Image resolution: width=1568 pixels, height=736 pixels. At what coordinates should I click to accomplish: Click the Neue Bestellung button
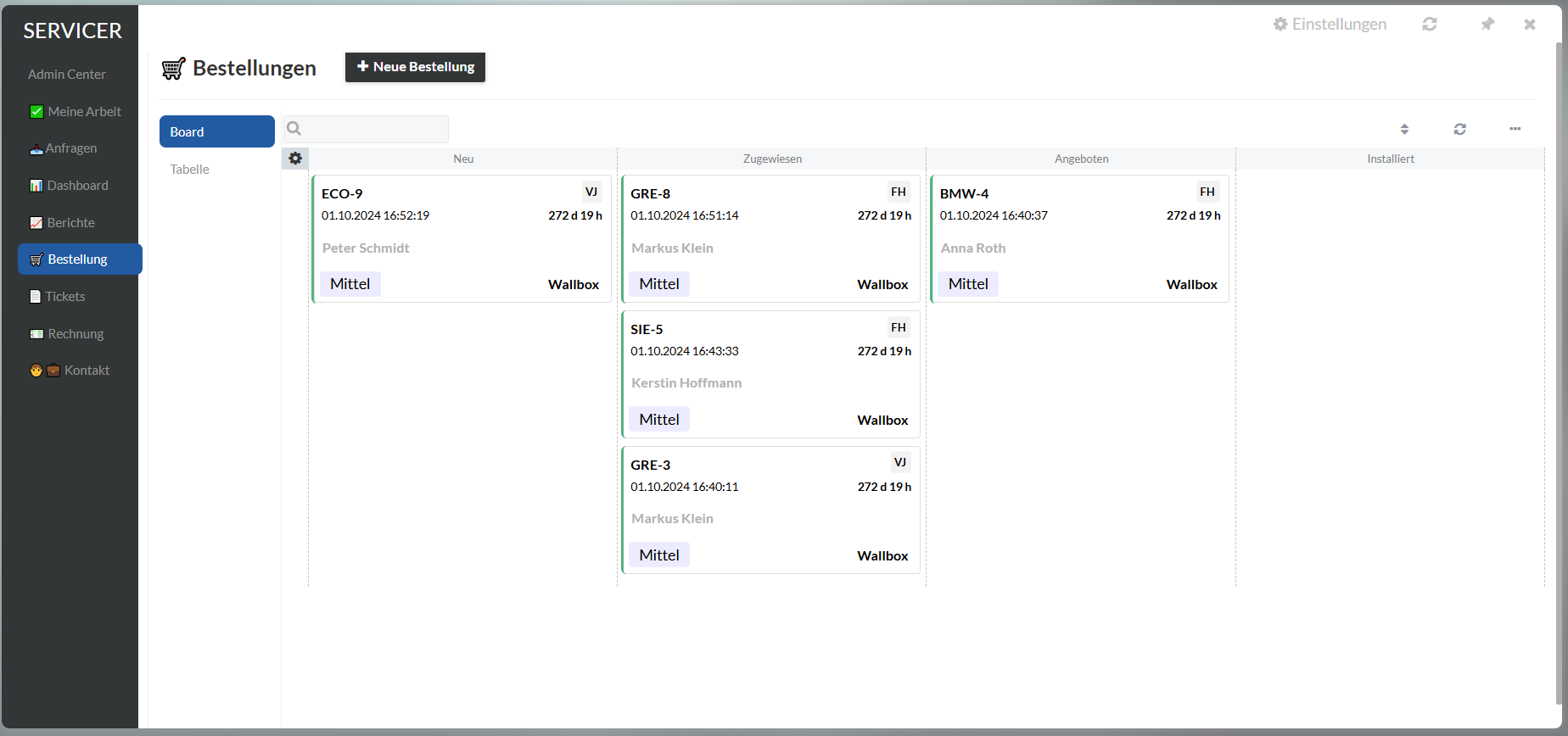[x=415, y=67]
